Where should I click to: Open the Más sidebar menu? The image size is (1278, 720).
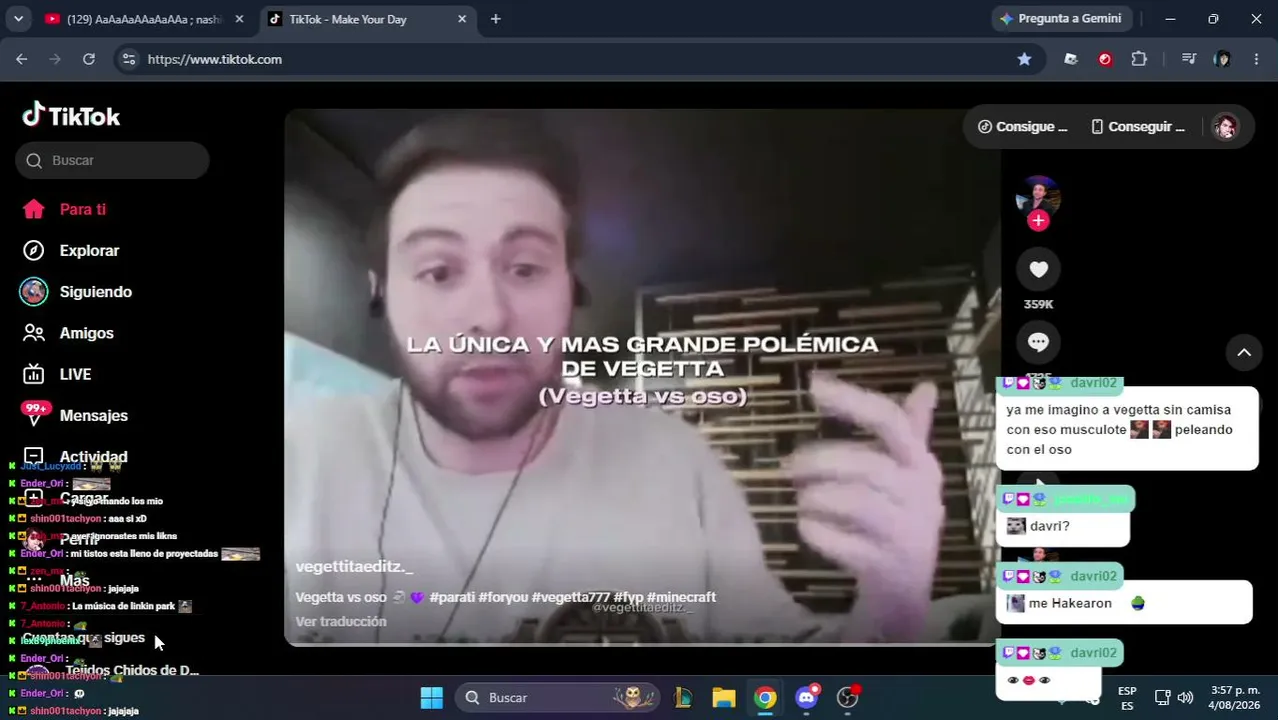point(56,580)
